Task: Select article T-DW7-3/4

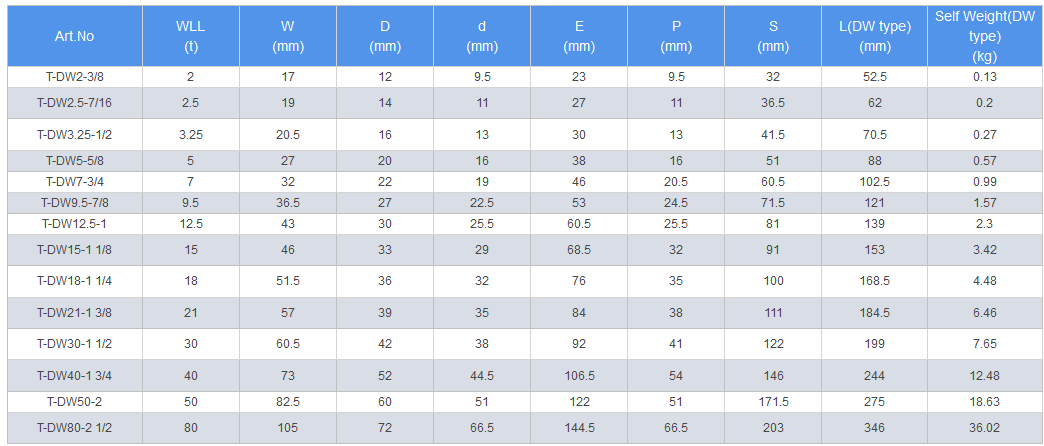Action: [75, 181]
